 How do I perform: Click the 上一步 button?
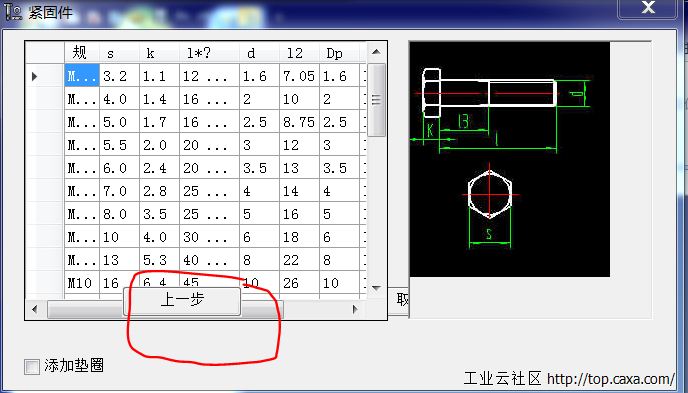coord(182,301)
